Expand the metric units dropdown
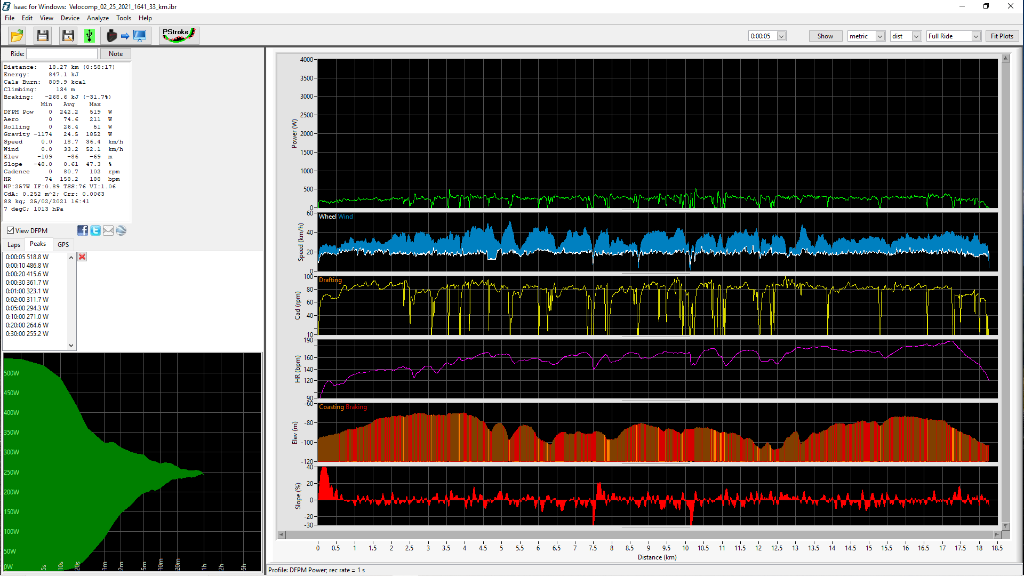 tap(880, 36)
